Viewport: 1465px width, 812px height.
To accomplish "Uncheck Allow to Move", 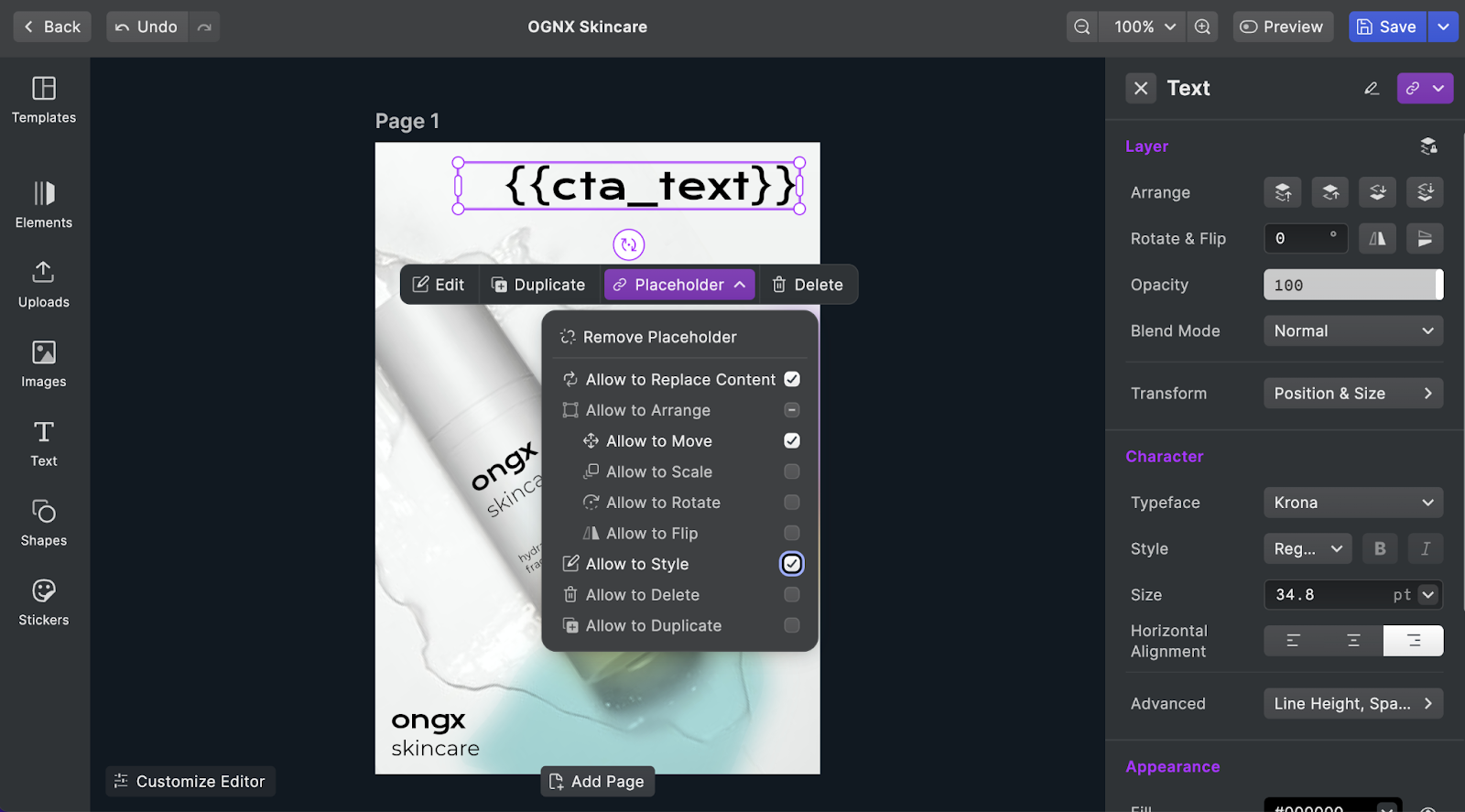I will click(x=792, y=440).
